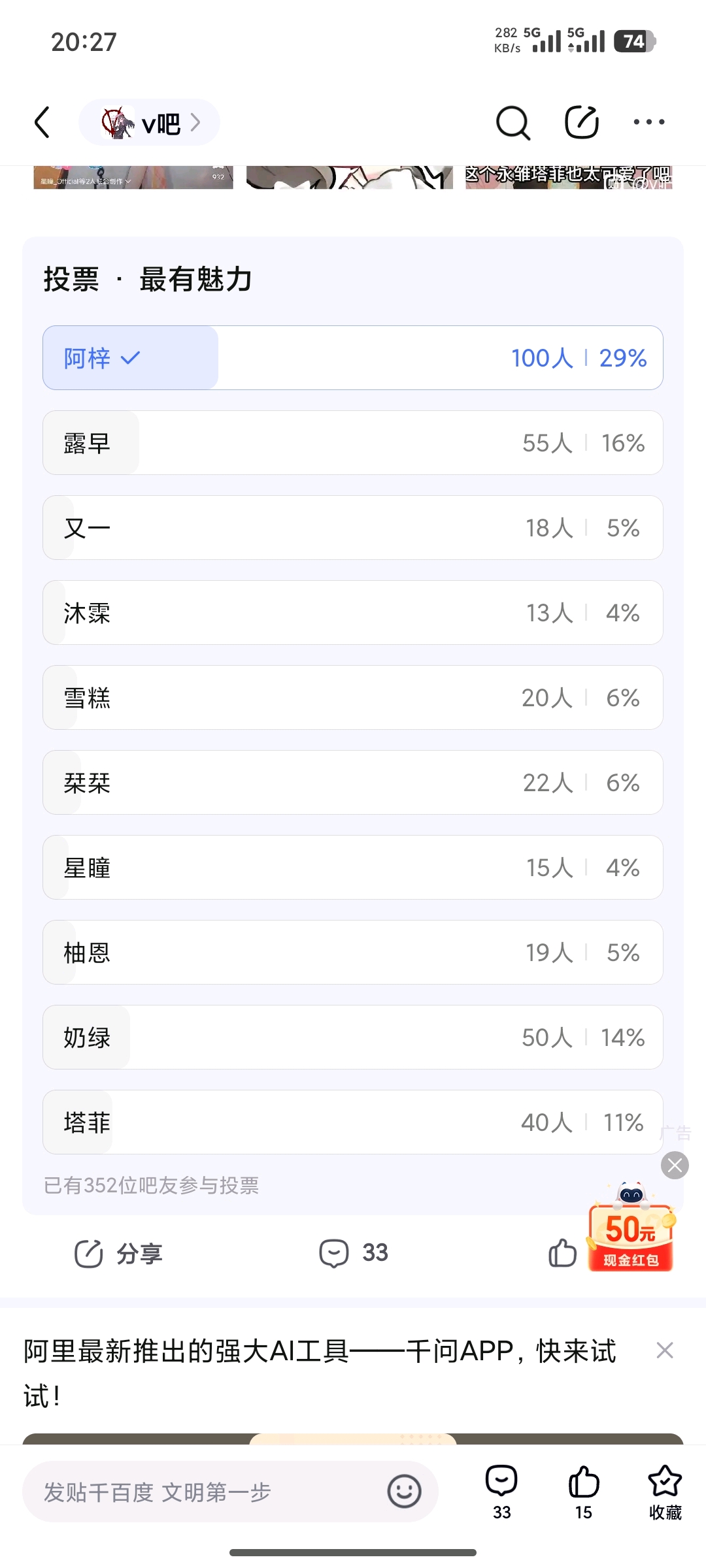Select the 阿梓 poll option

point(353,358)
